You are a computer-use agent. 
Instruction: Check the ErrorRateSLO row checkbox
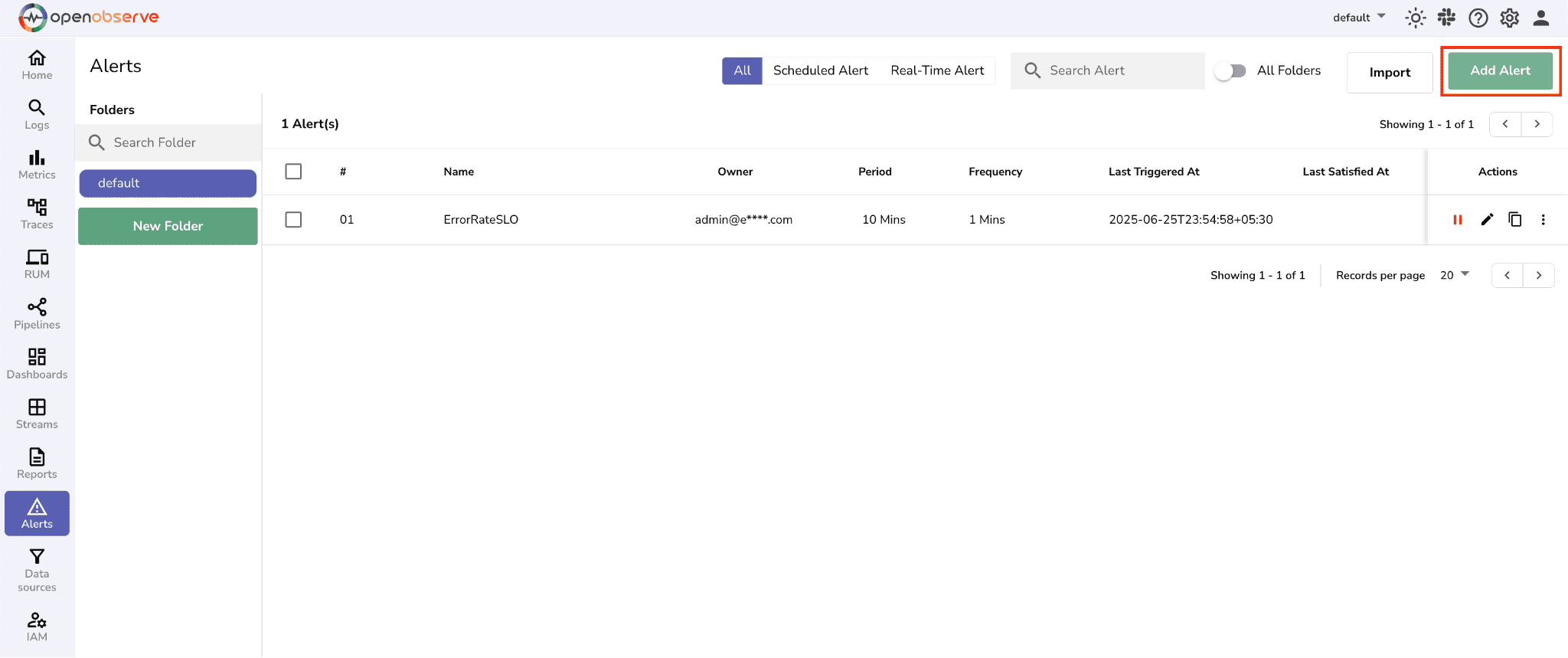293,220
